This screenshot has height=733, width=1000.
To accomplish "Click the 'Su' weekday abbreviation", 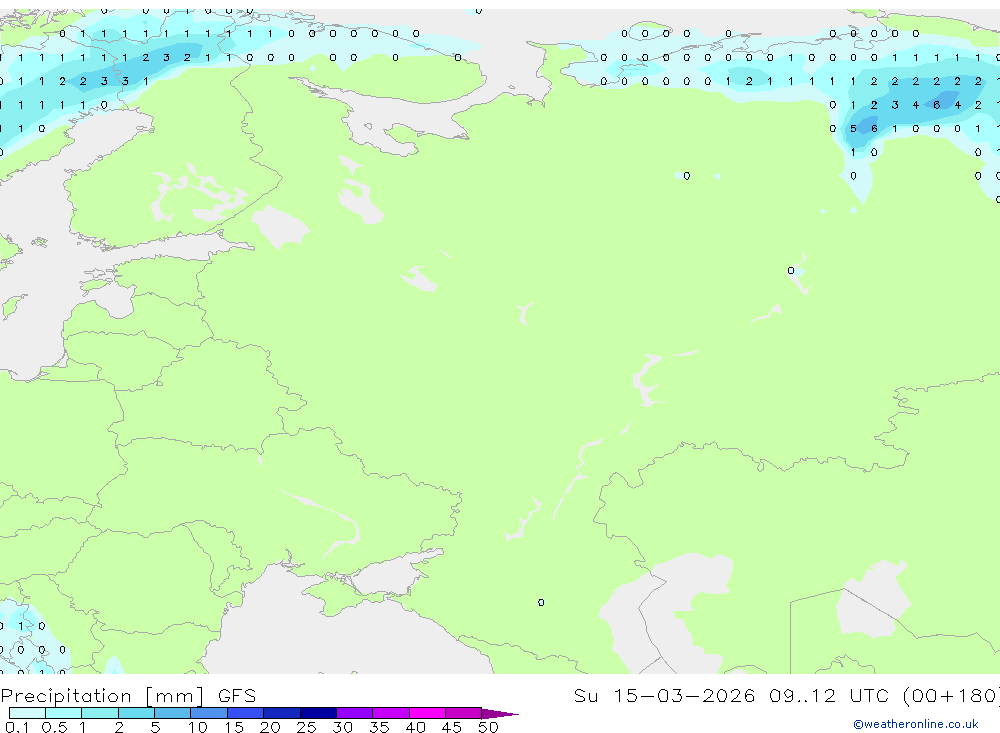I will [586, 695].
